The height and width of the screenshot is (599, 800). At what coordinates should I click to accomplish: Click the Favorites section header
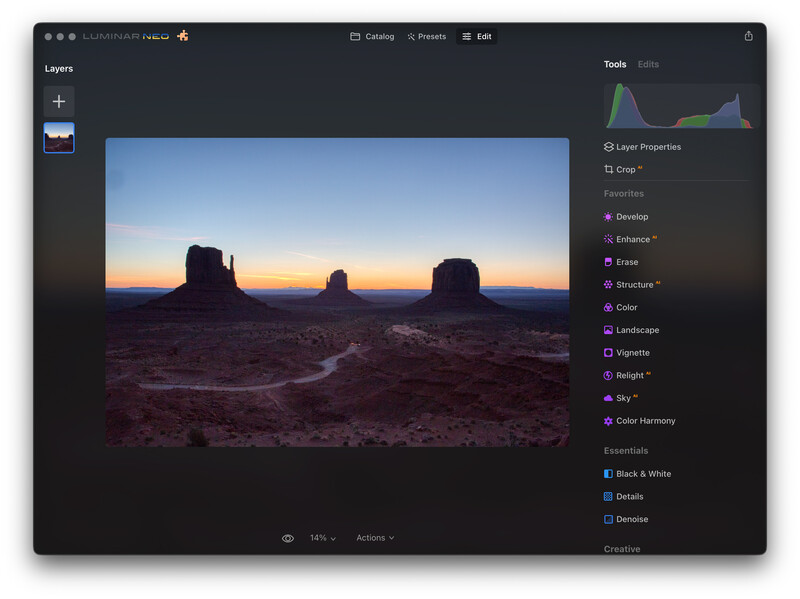pyautogui.click(x=623, y=194)
